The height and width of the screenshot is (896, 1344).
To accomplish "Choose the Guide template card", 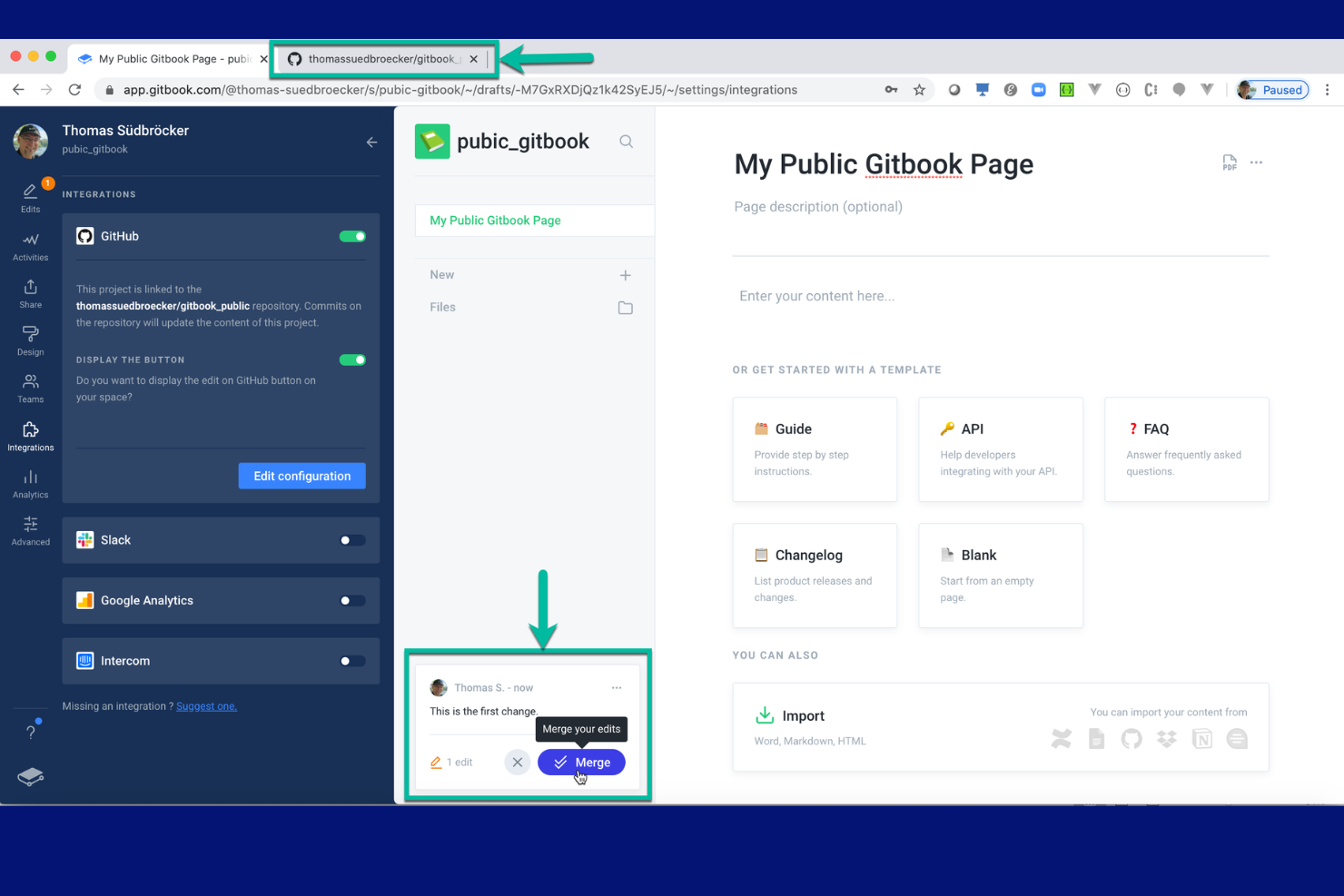I will [815, 449].
